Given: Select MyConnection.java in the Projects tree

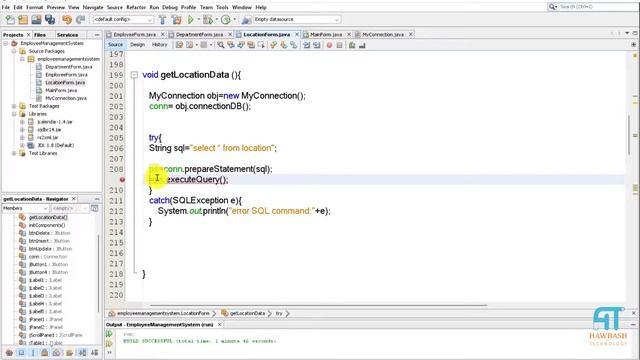Looking at the screenshot, I should pos(66,98).
